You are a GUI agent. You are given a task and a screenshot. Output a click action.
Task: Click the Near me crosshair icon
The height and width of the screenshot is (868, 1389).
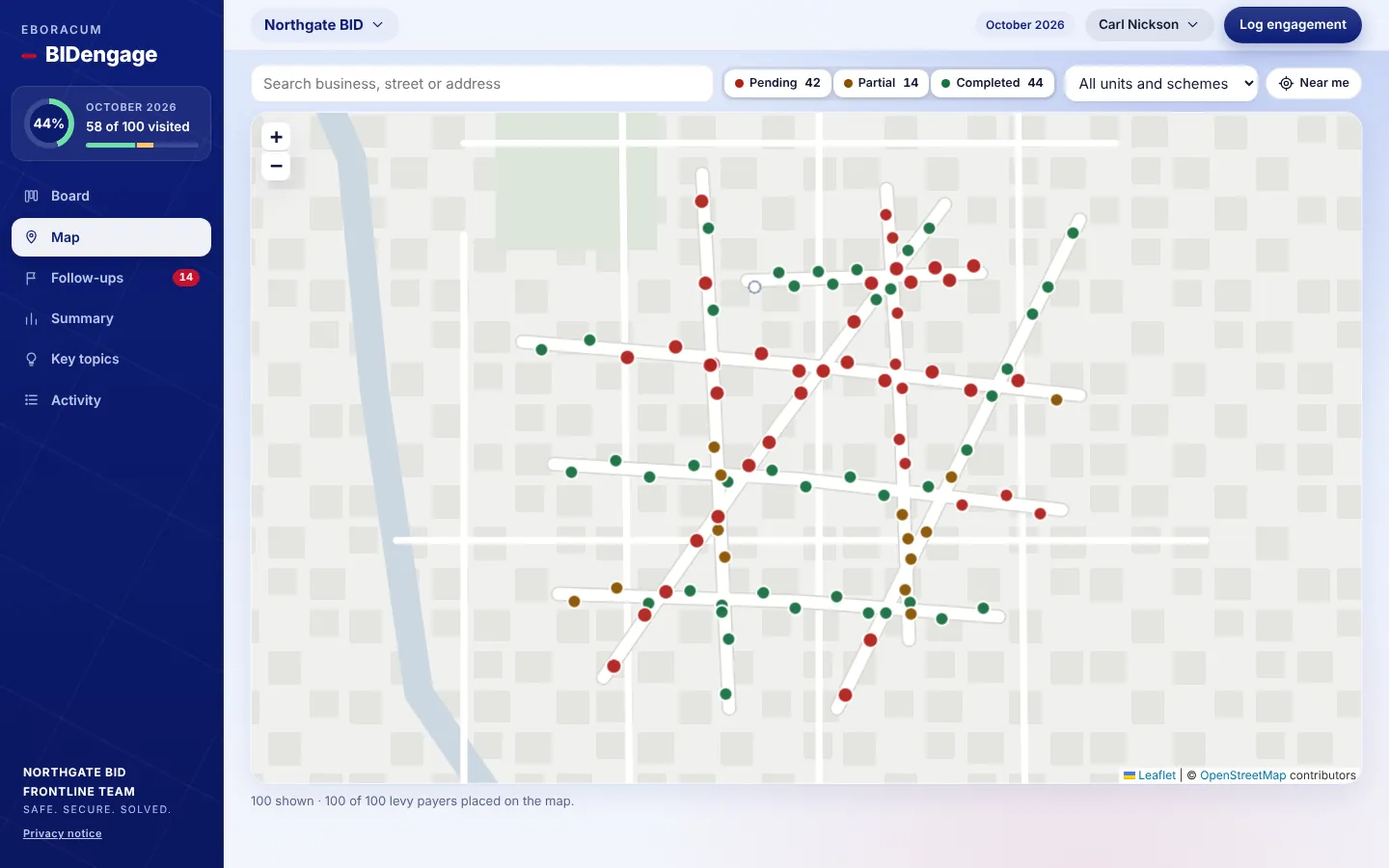click(1286, 84)
